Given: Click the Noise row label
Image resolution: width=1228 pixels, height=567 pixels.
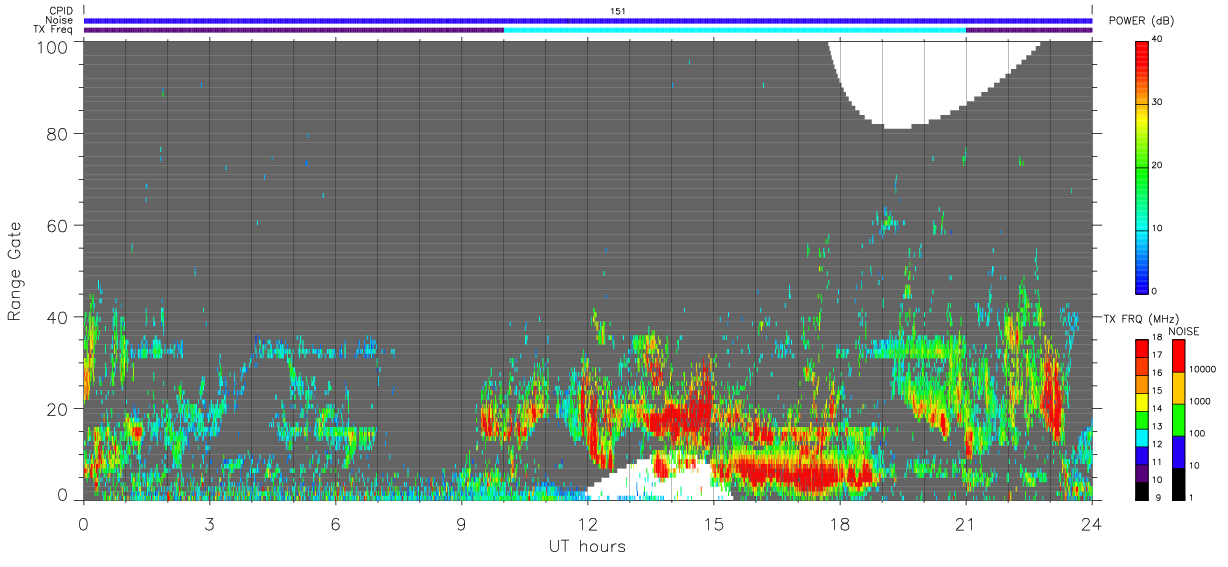Looking at the screenshot, I should click(x=60, y=20).
